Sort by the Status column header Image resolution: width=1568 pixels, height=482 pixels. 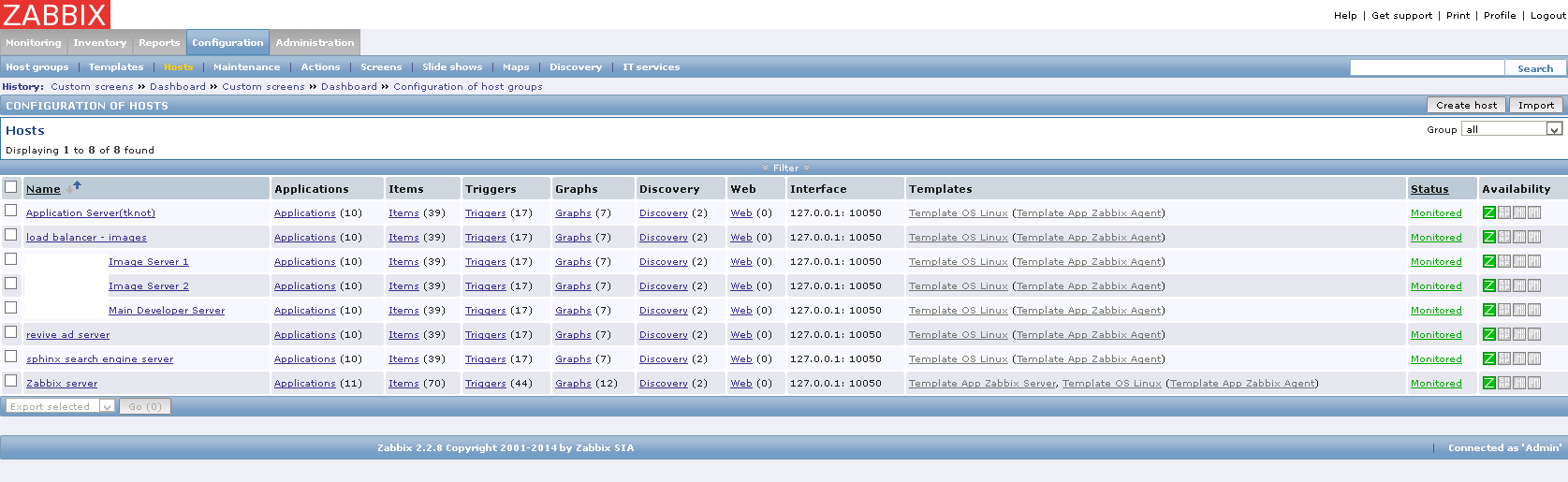coord(1429,189)
